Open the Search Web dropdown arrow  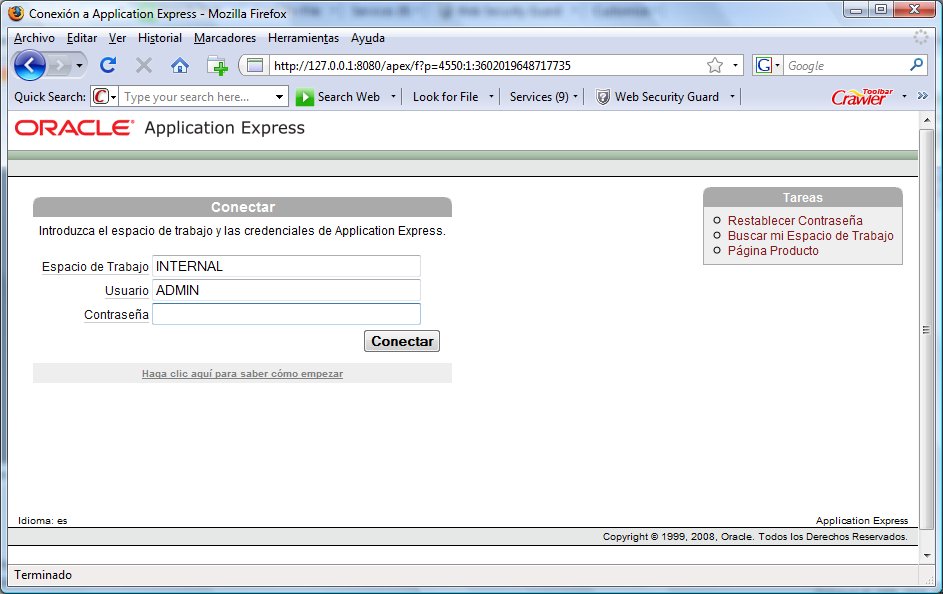click(x=393, y=96)
